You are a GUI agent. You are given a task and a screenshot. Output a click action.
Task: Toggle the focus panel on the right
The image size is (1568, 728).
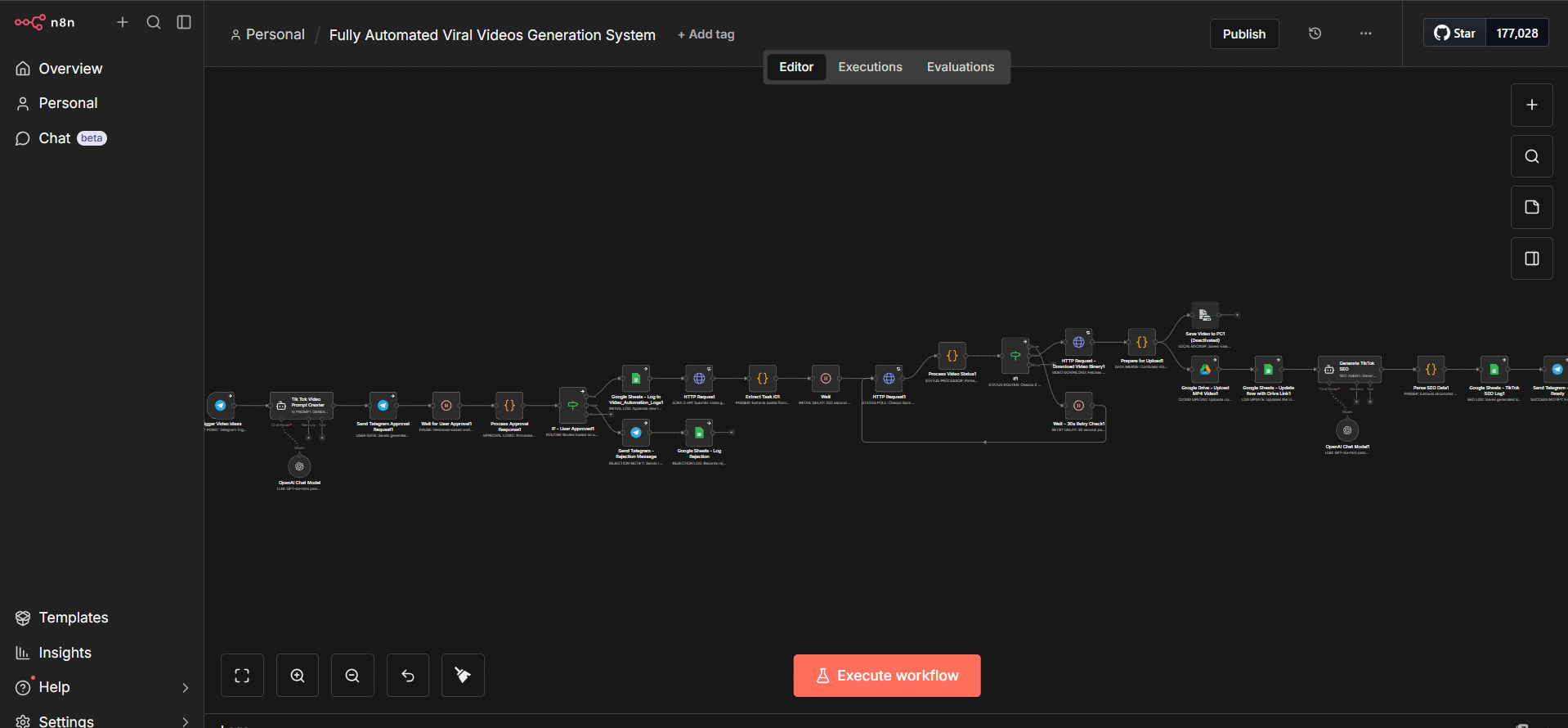tap(1532, 258)
